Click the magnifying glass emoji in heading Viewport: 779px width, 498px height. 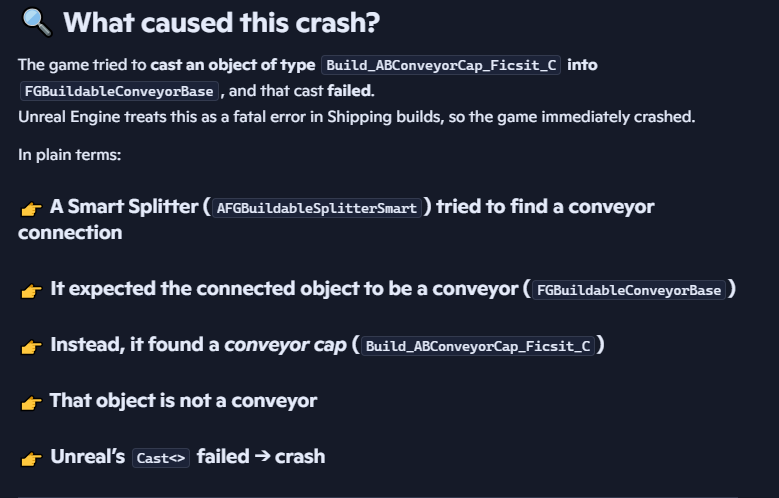click(34, 23)
